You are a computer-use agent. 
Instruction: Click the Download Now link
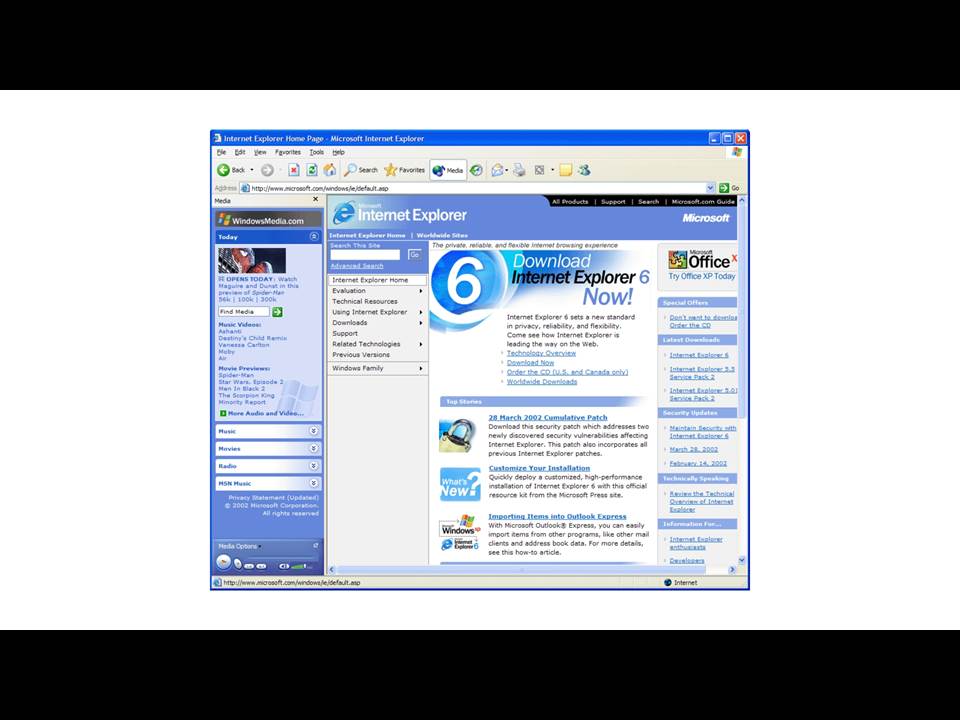tap(530, 362)
